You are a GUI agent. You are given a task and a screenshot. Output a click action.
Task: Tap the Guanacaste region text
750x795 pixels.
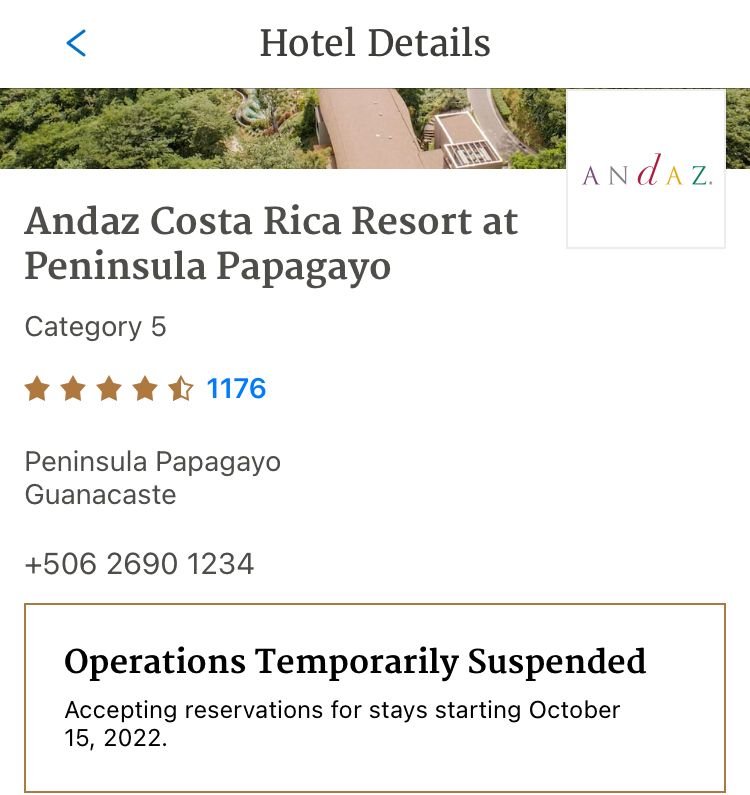[x=100, y=495]
